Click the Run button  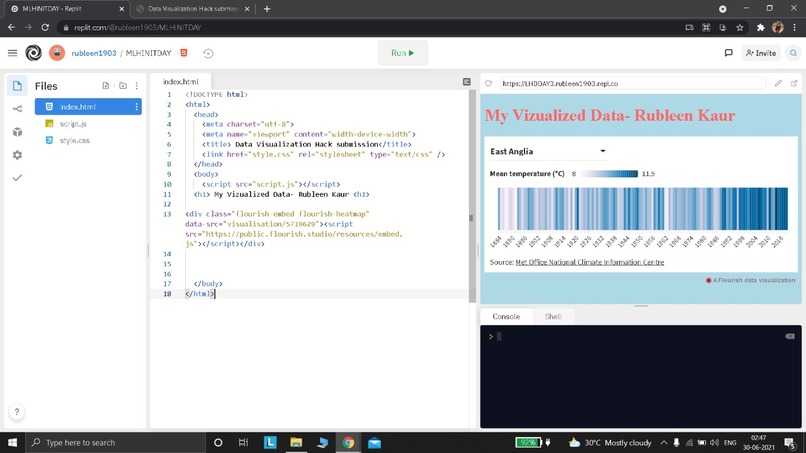tap(402, 53)
